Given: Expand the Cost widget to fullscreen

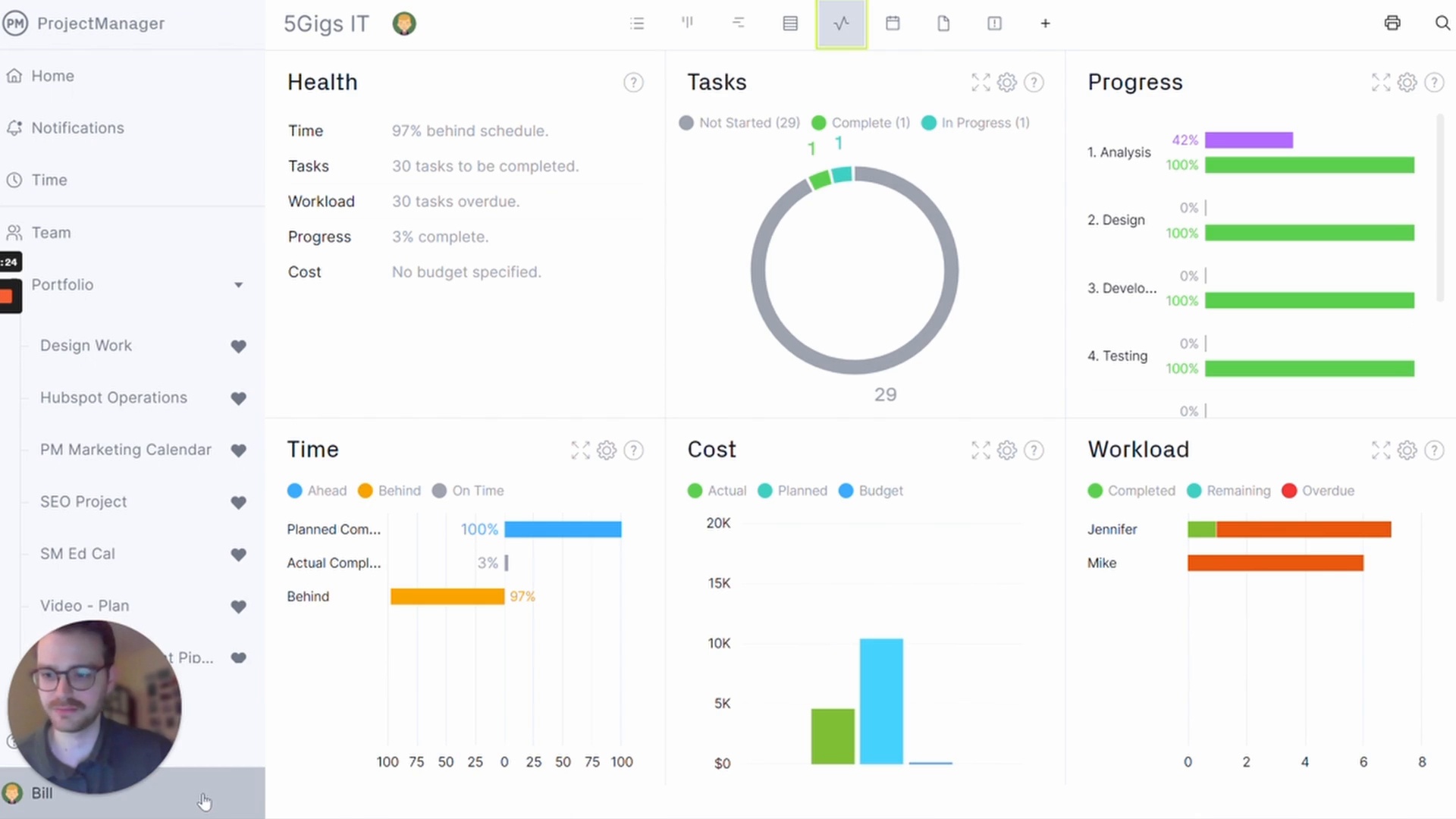Looking at the screenshot, I should click(x=981, y=450).
